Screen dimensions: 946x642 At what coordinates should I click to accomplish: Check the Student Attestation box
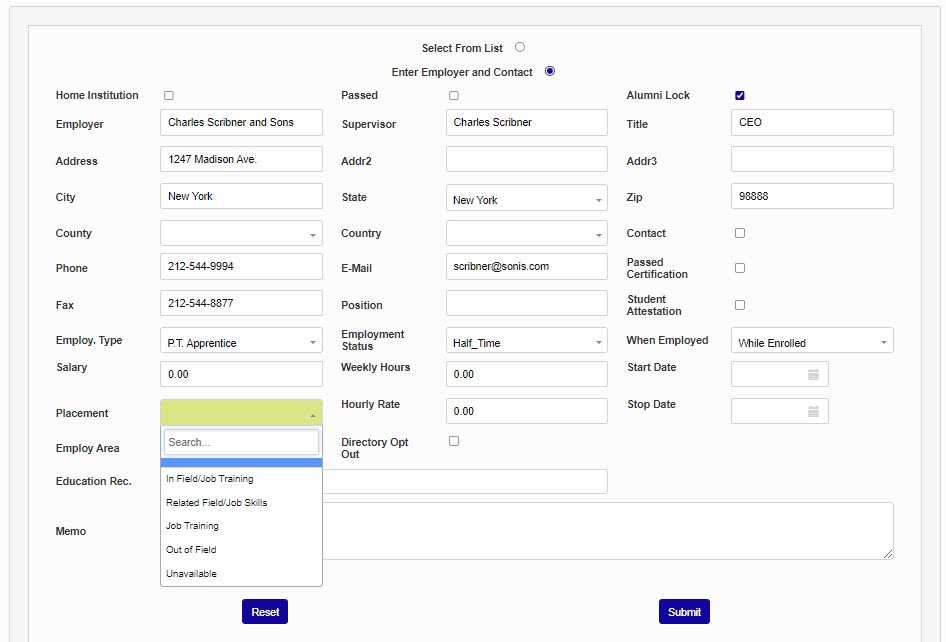click(x=740, y=305)
